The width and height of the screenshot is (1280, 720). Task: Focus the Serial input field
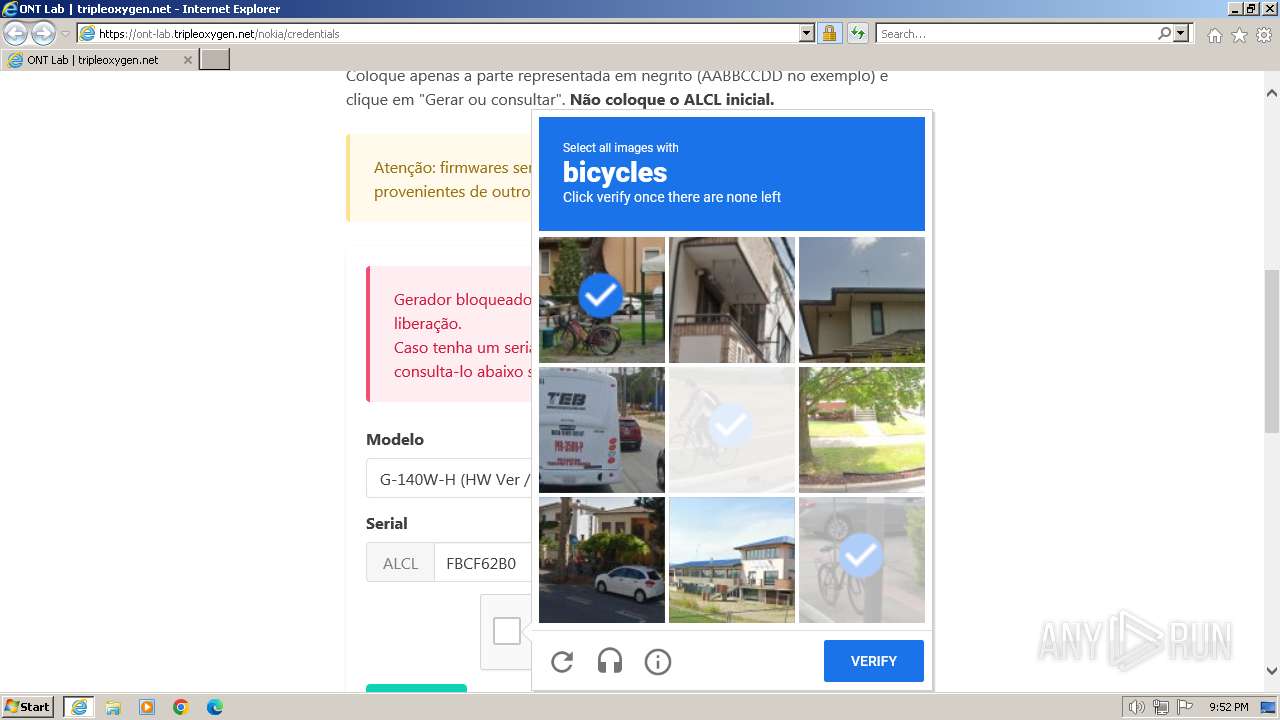483,563
